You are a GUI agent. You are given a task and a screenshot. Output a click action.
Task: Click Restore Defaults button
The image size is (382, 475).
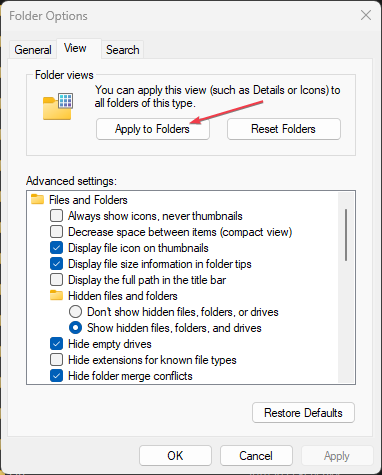point(303,413)
